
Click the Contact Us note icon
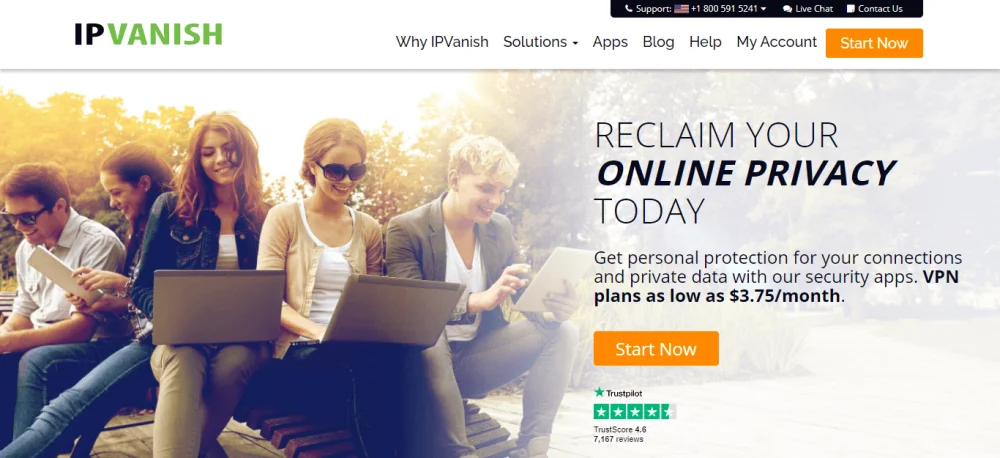(x=851, y=9)
